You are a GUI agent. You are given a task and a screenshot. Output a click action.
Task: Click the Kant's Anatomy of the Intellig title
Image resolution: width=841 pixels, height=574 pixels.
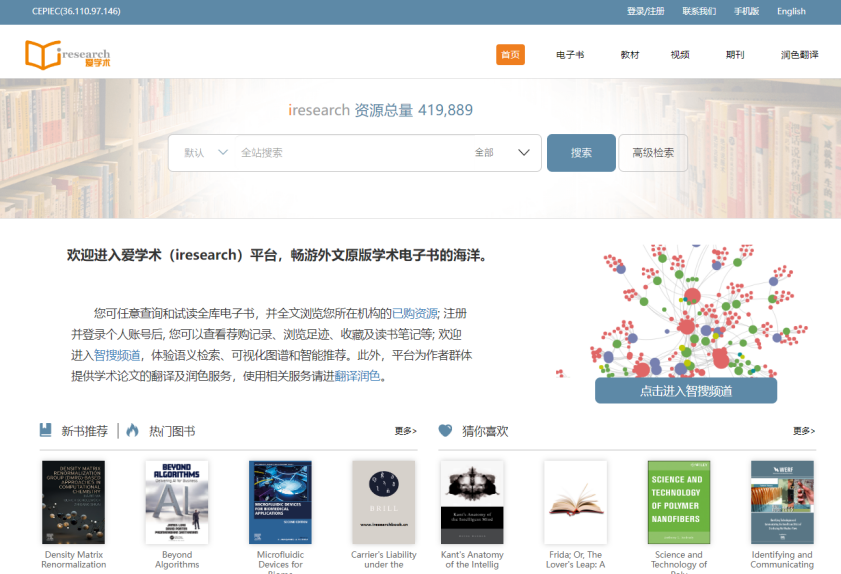tap(472, 560)
